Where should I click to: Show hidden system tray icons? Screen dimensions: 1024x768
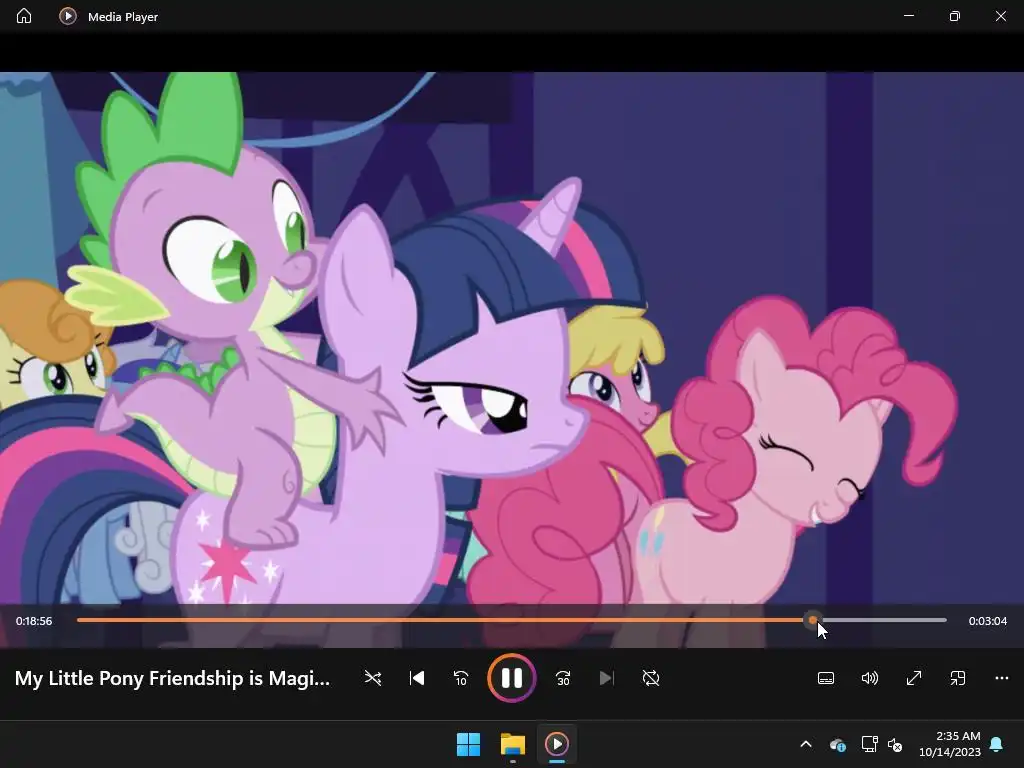806,744
